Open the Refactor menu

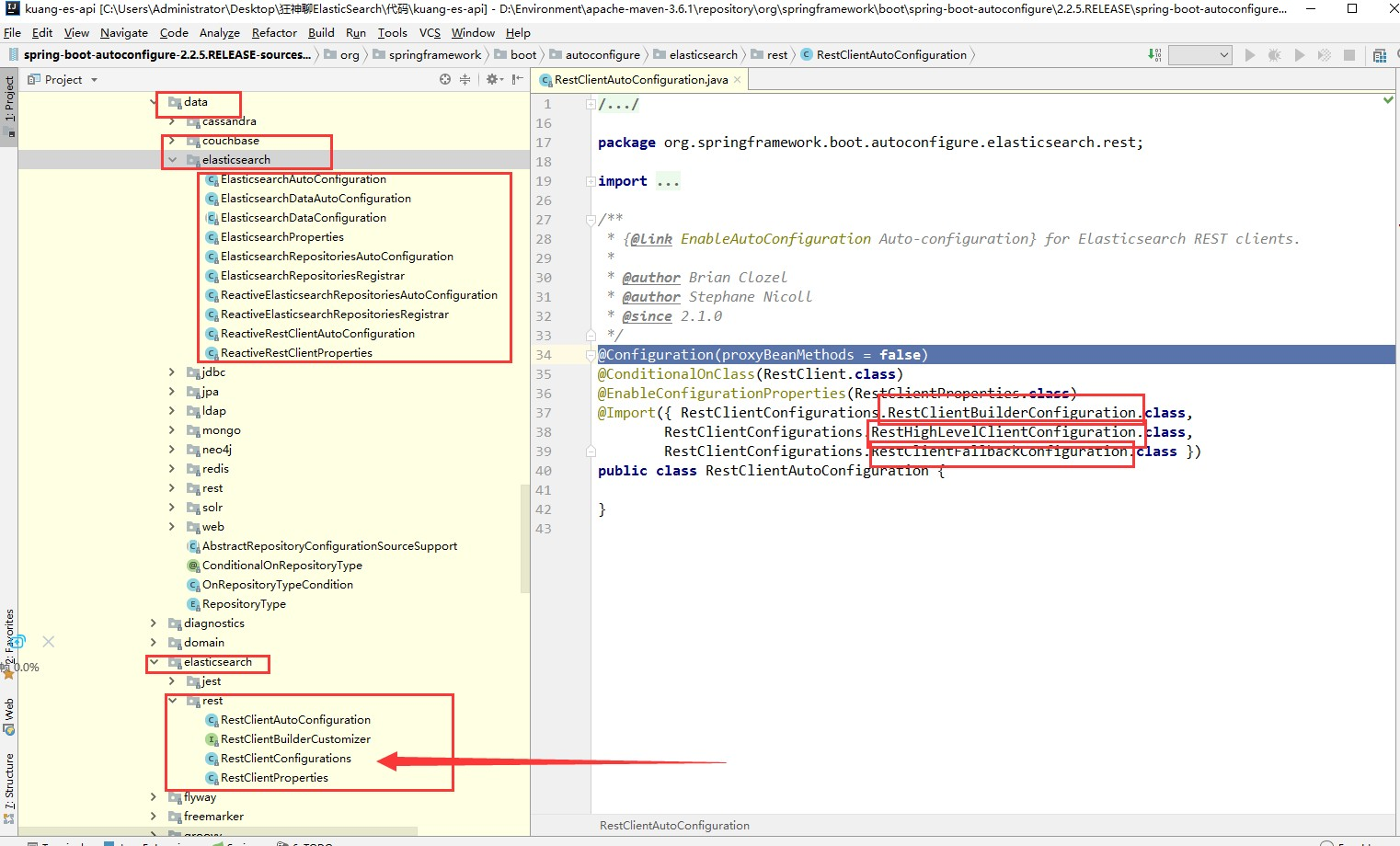[274, 32]
